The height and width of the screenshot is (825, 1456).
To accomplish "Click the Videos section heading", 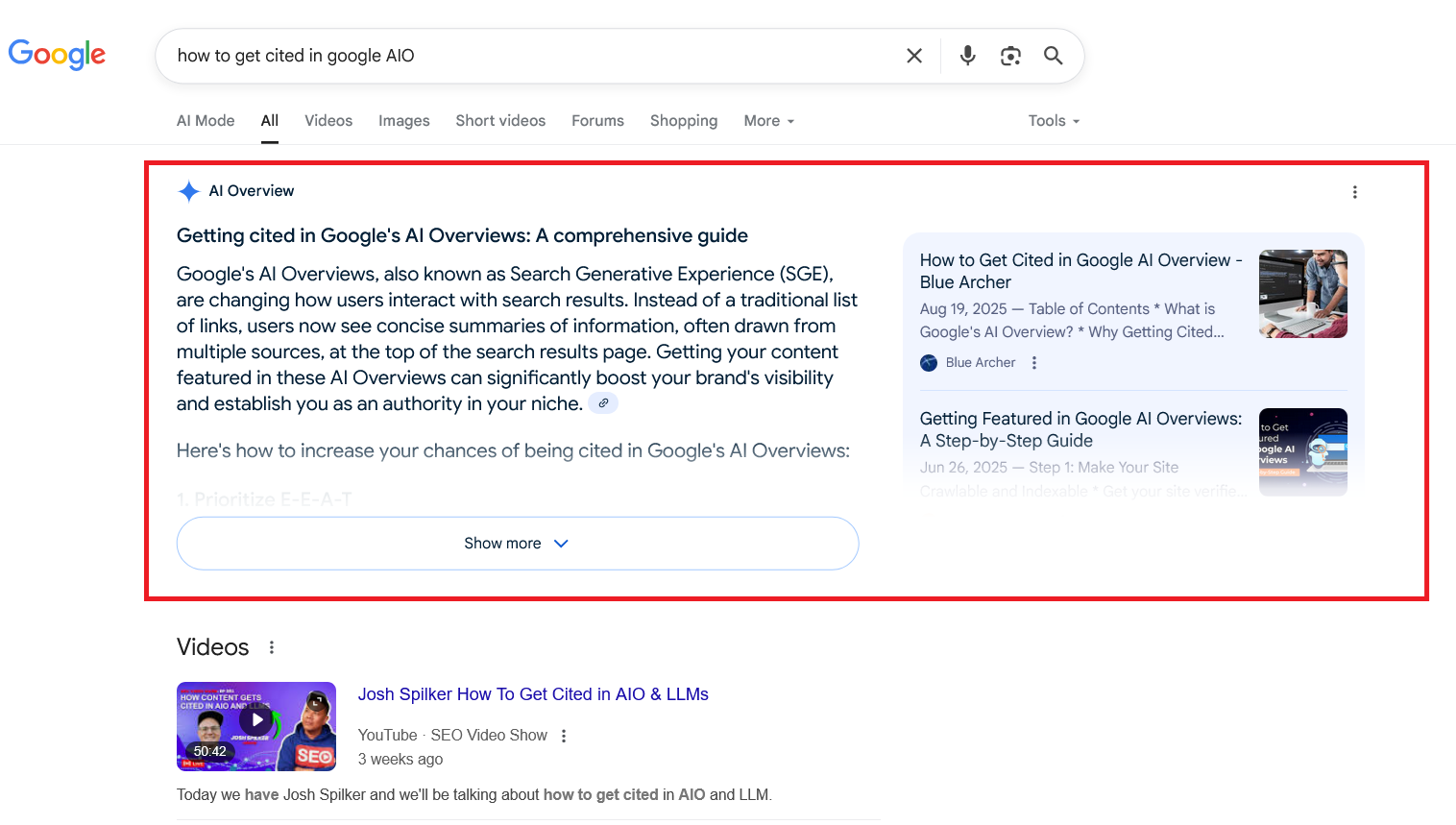I will click(213, 647).
